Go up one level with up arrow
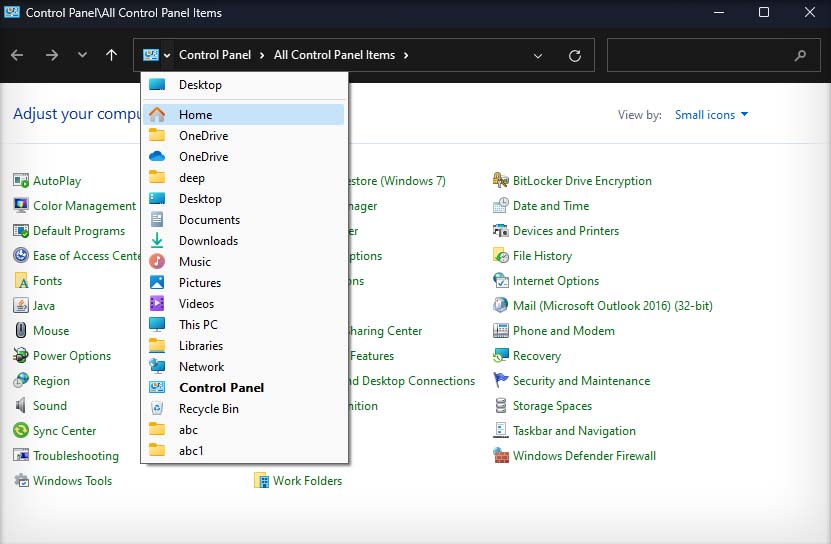The width and height of the screenshot is (831, 544). (111, 55)
